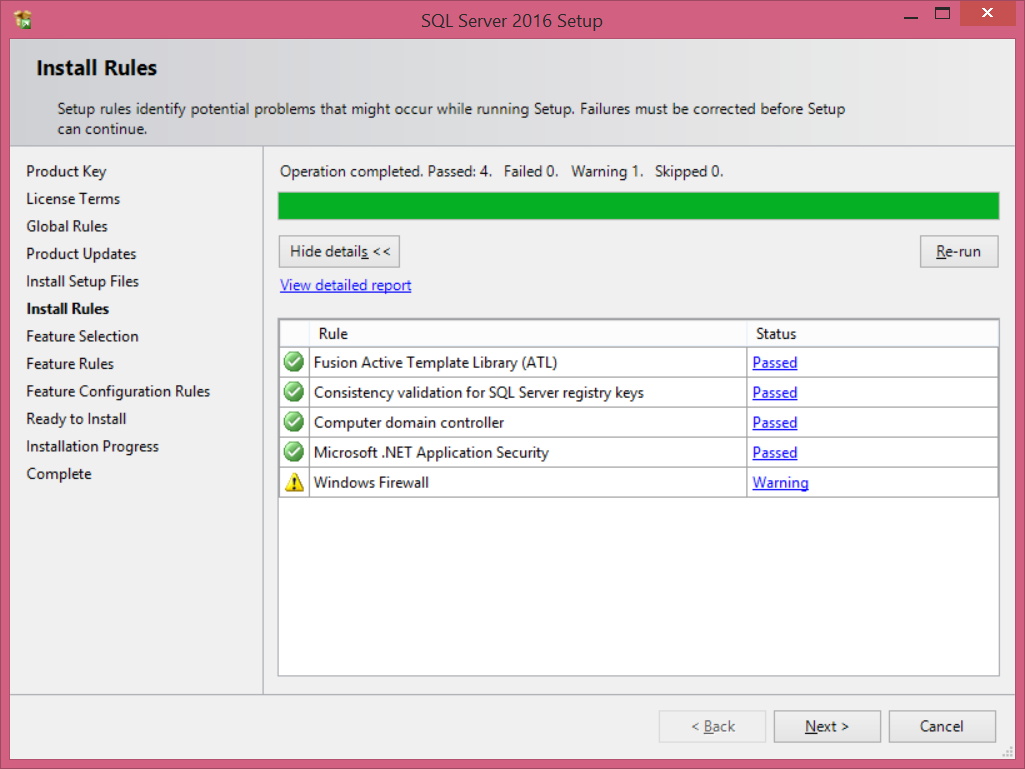Image resolution: width=1025 pixels, height=769 pixels.
Task: Select Installation Progress step in sidebar
Action: (92, 446)
